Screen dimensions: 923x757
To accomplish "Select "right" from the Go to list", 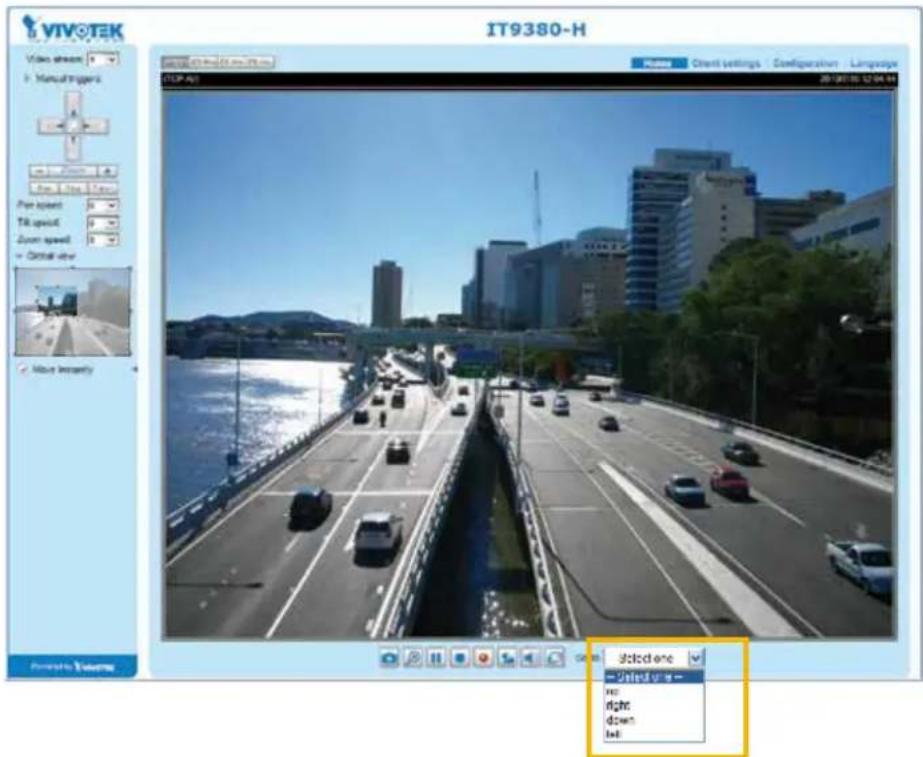I will click(654, 705).
